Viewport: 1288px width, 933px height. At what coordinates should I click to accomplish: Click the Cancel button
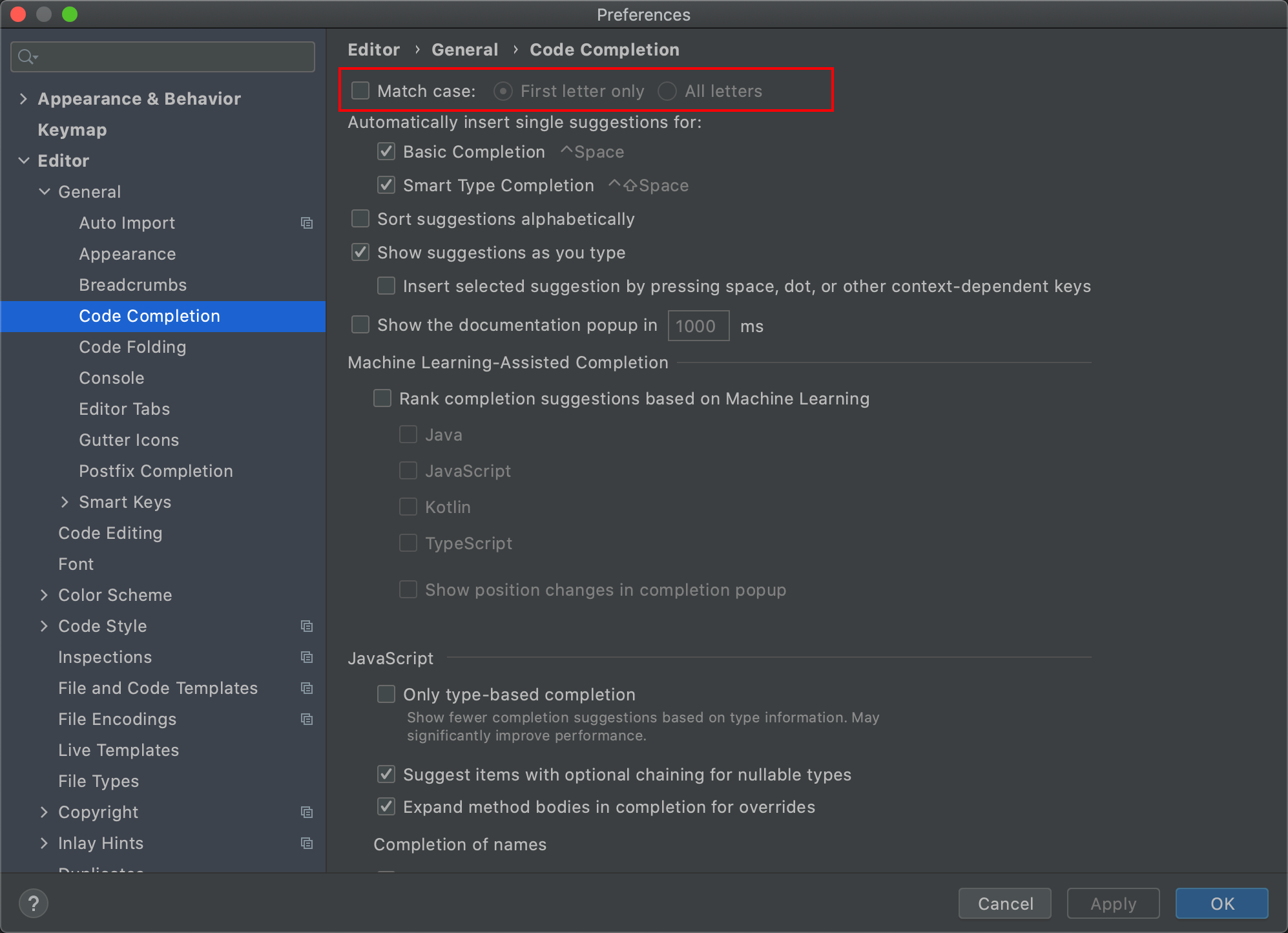click(1004, 903)
